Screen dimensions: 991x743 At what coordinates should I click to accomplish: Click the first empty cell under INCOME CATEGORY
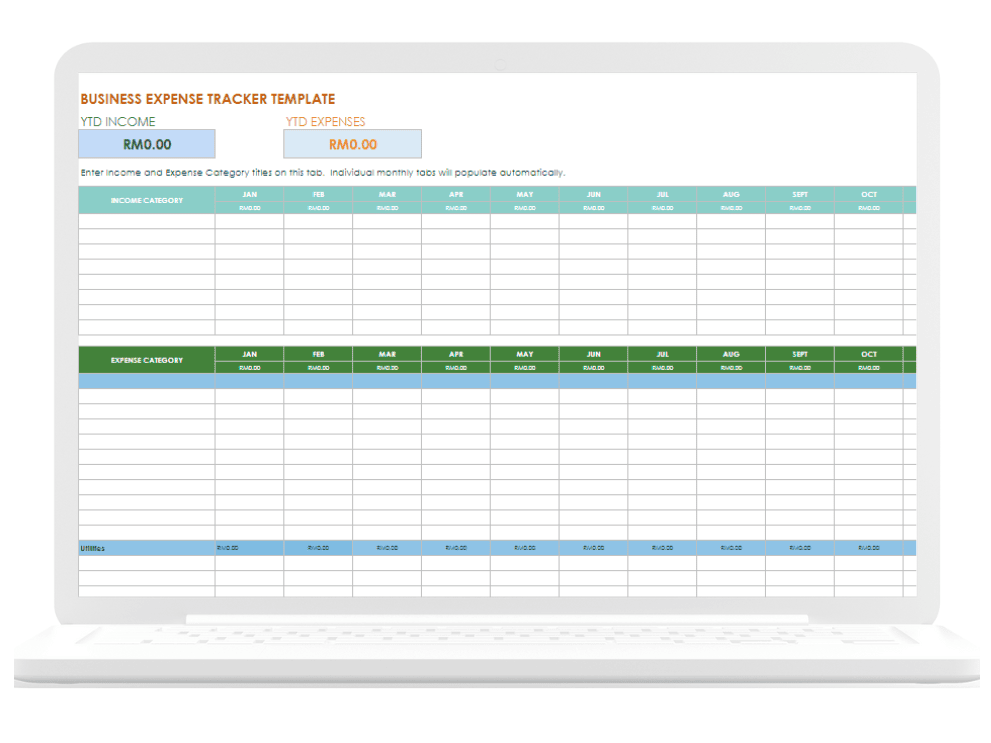147,221
